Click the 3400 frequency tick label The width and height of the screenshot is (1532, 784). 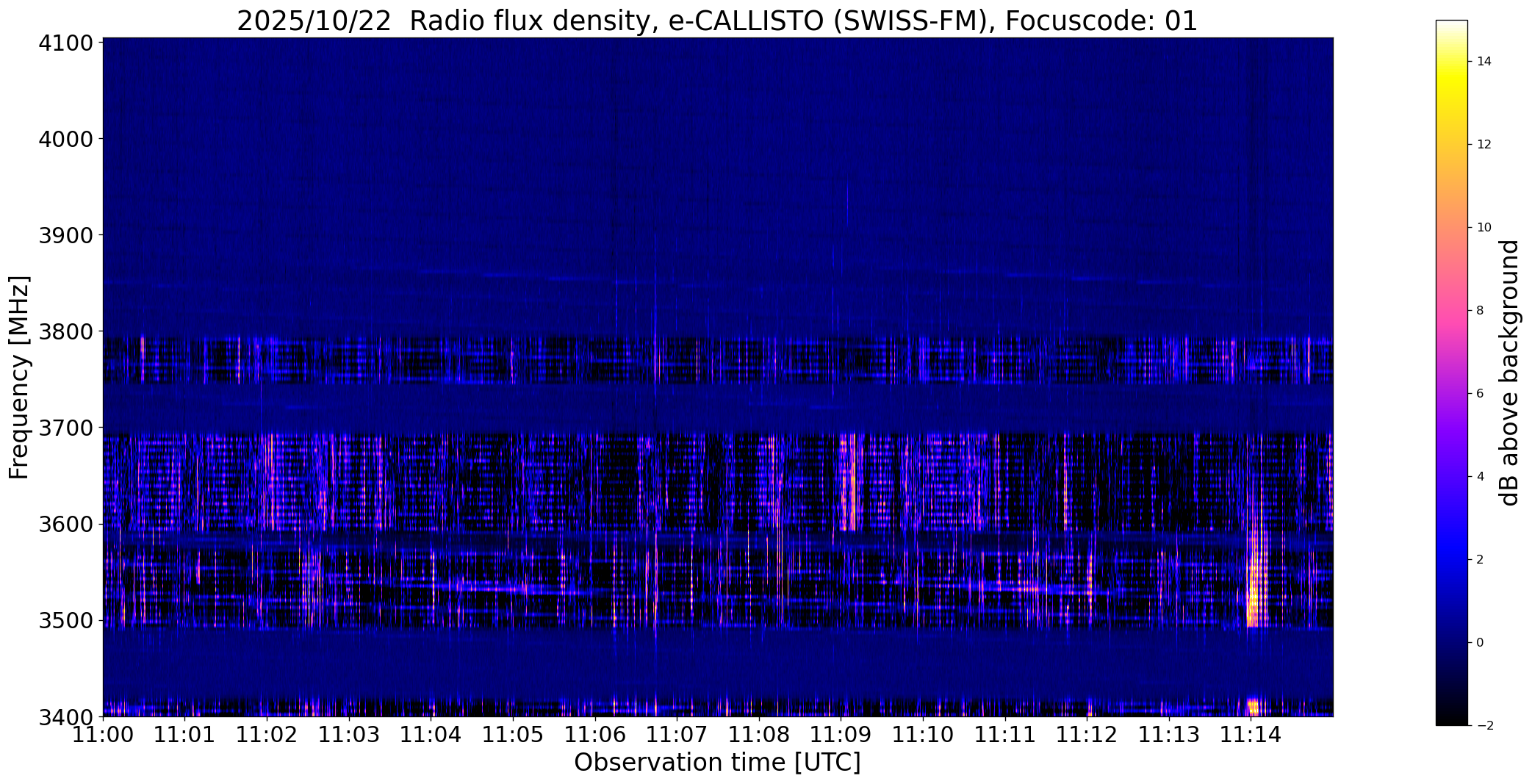66,716
